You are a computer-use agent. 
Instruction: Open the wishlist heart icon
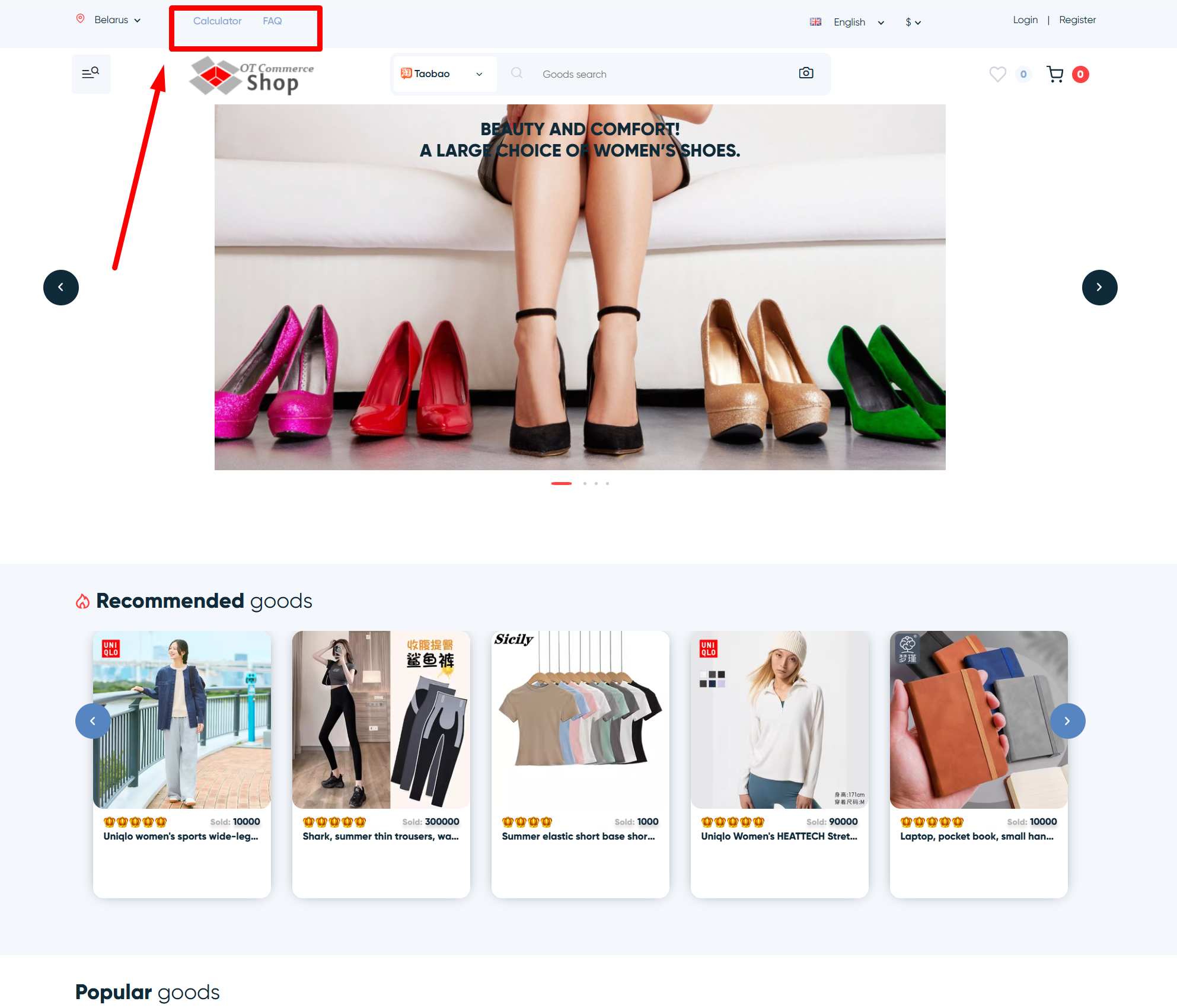point(997,74)
